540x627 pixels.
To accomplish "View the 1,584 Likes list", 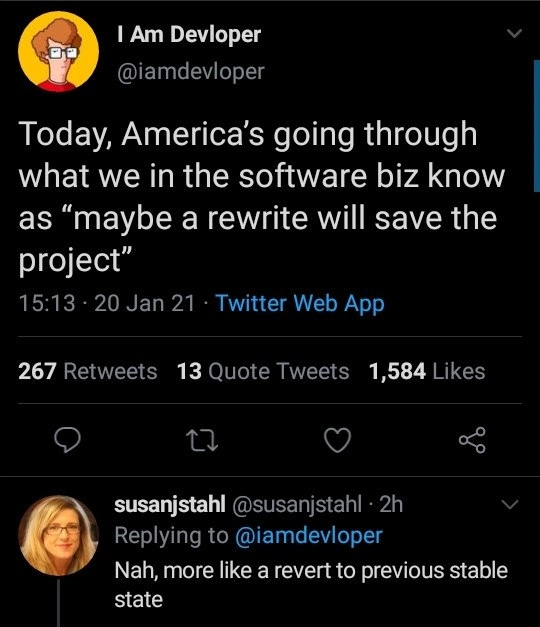I will pos(427,371).
